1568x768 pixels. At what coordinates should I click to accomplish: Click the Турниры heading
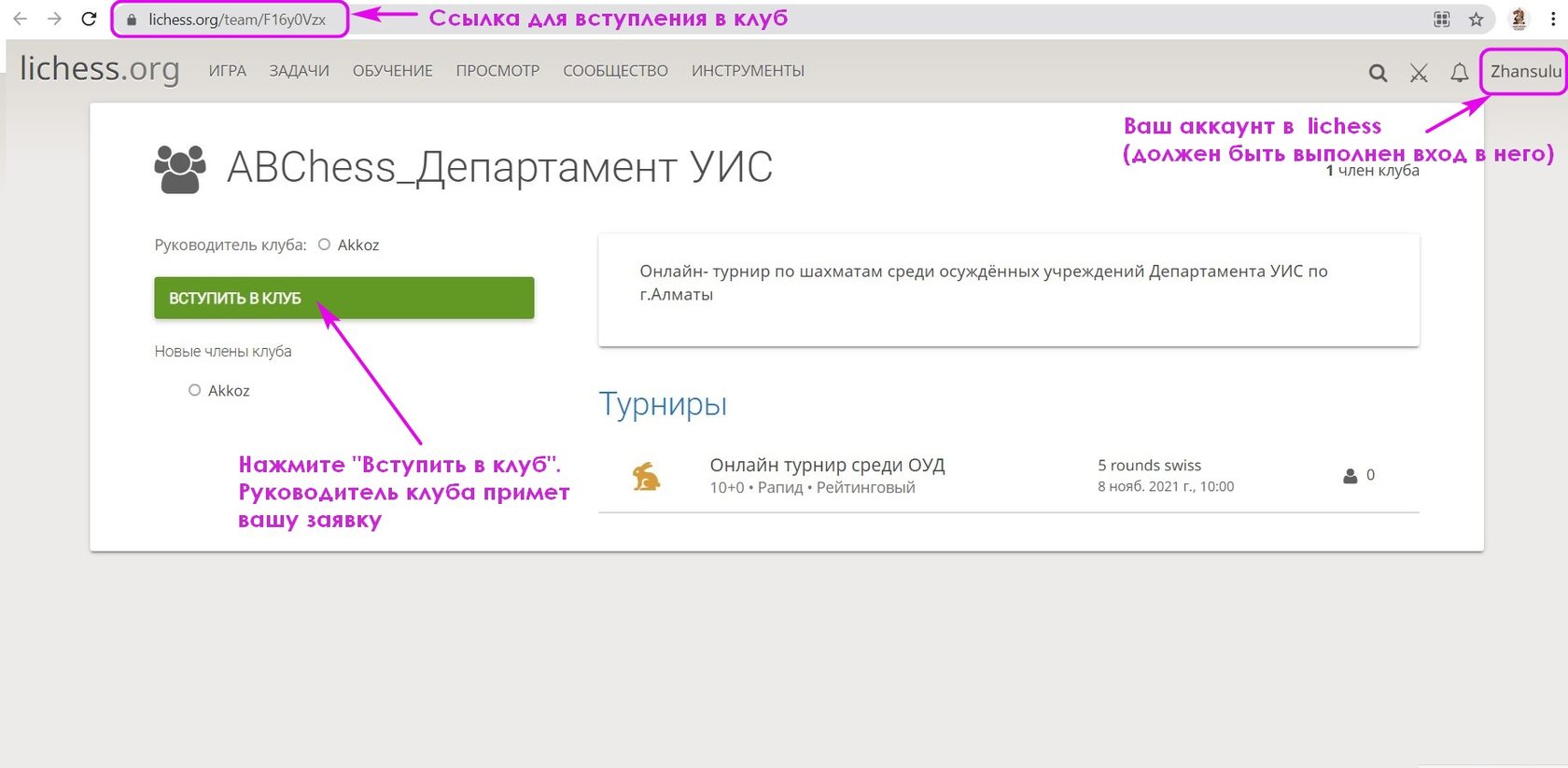[x=663, y=404]
